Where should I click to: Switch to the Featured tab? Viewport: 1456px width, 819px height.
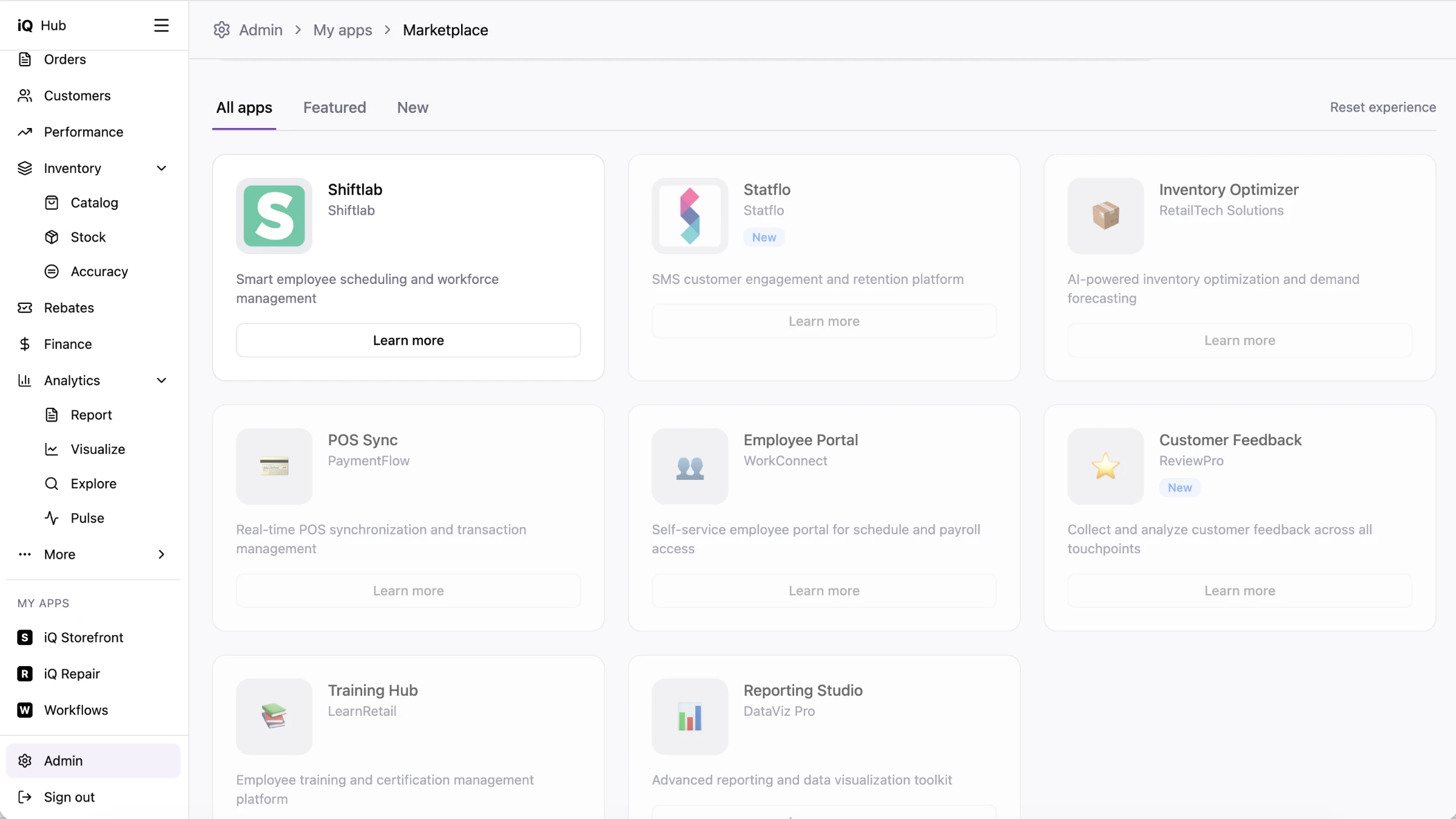point(335,108)
